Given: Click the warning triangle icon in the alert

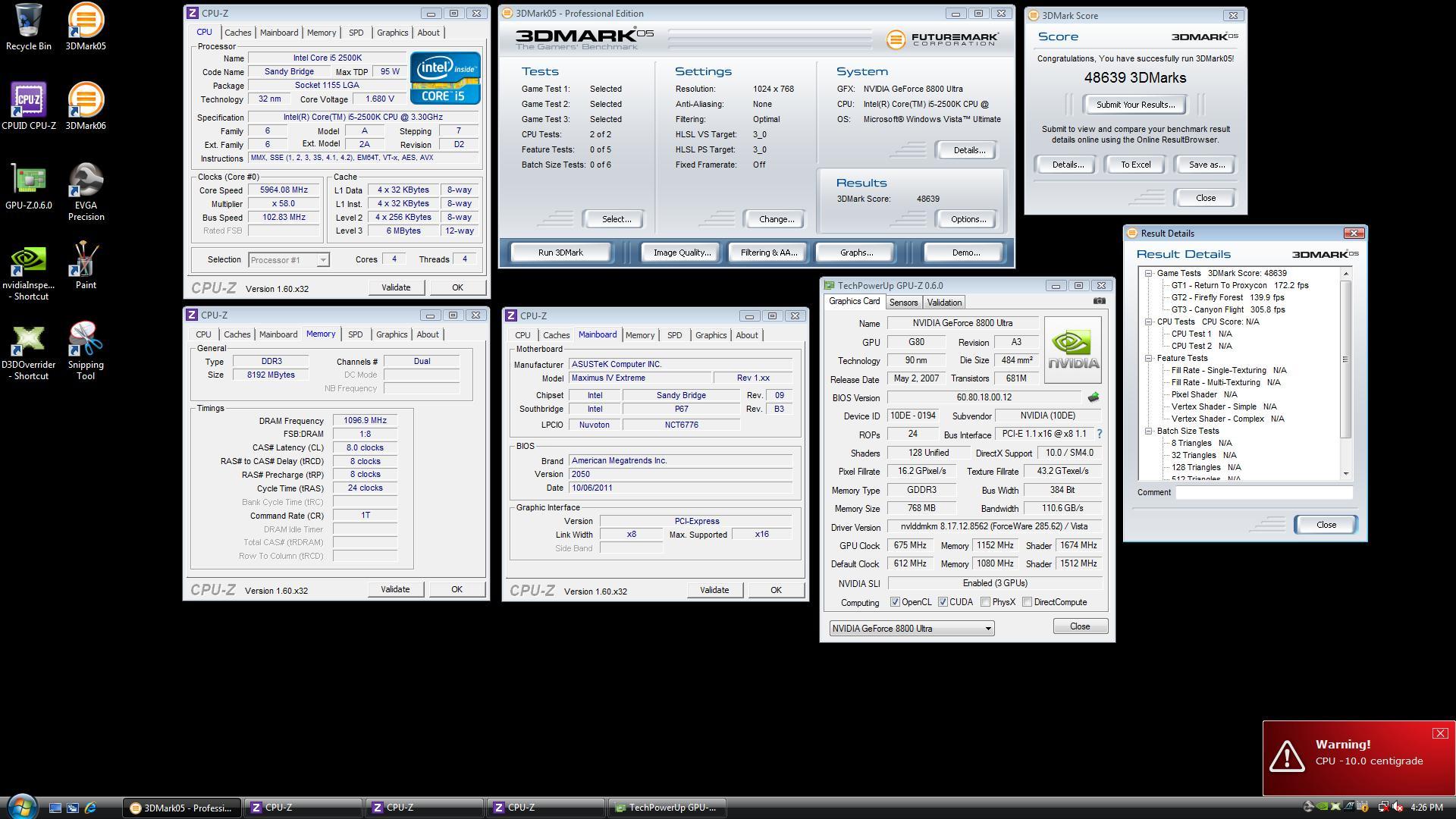Looking at the screenshot, I should point(1286,756).
